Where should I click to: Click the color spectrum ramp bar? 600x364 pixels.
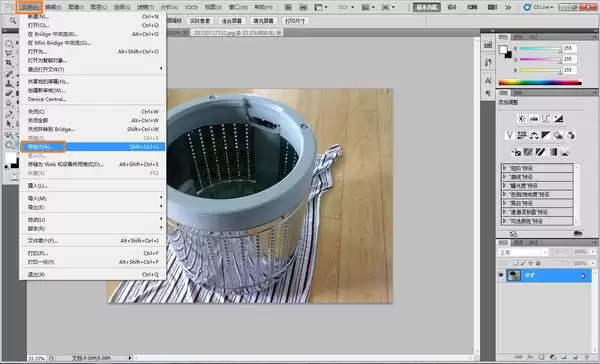click(540, 82)
